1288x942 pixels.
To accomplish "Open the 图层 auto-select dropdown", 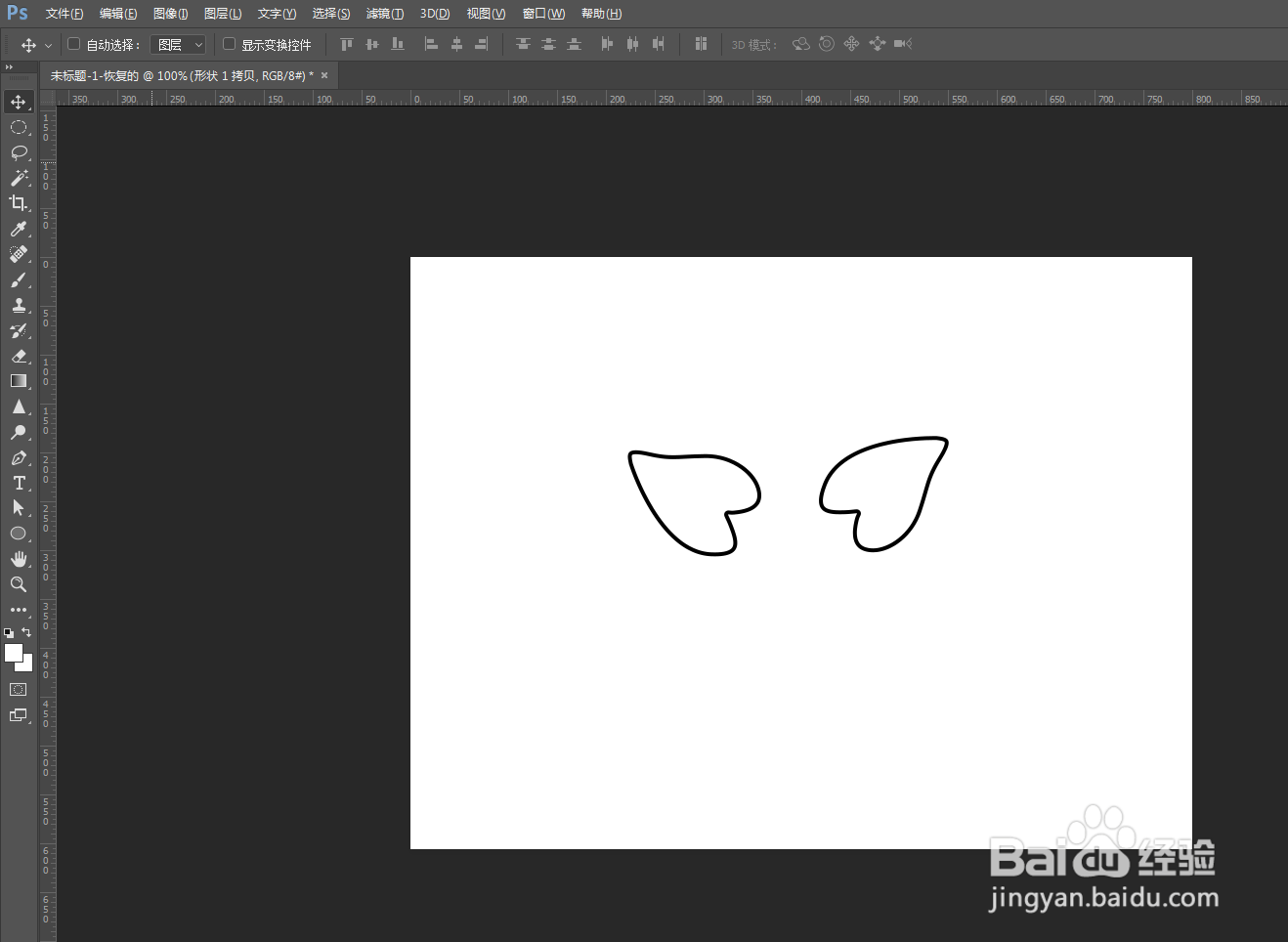I will [x=178, y=45].
